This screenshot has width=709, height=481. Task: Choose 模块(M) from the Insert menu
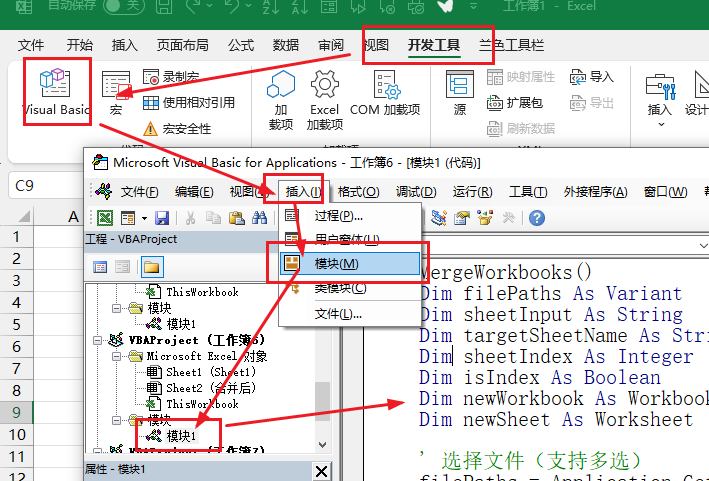pyautogui.click(x=350, y=263)
